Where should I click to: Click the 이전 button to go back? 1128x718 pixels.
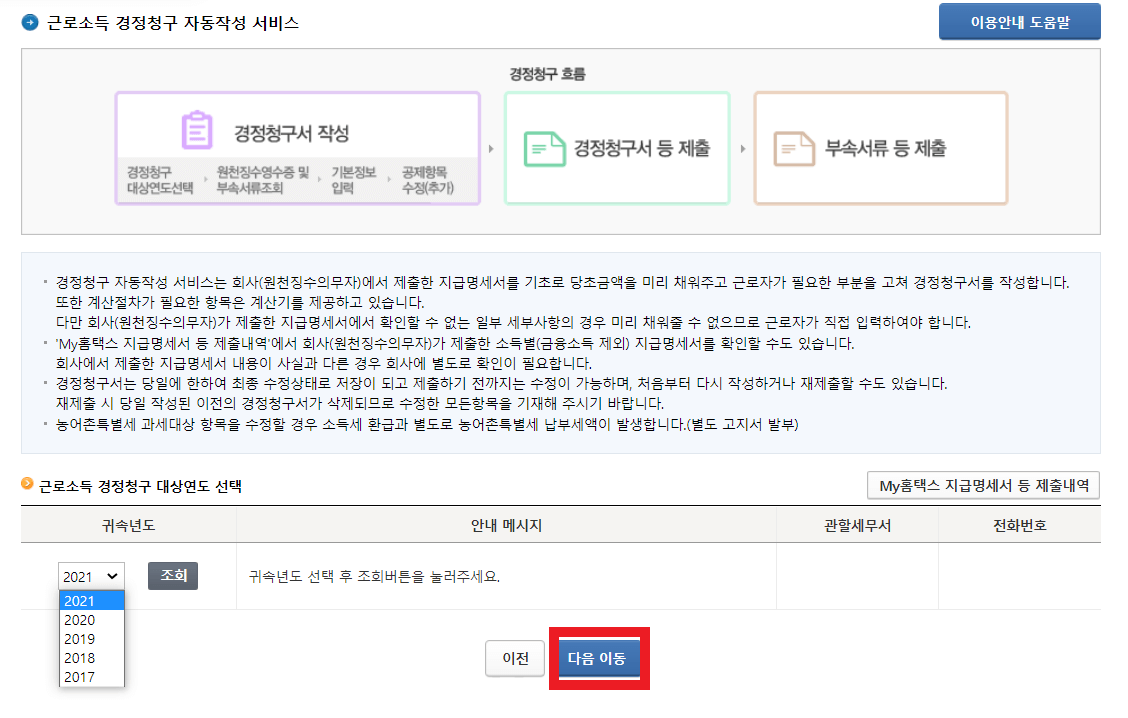point(514,658)
